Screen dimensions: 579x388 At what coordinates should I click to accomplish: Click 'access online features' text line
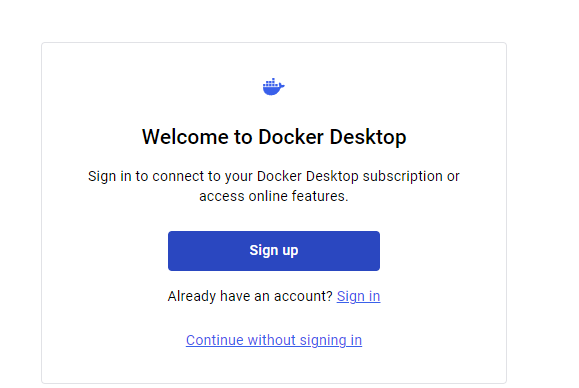pyautogui.click(x=274, y=196)
